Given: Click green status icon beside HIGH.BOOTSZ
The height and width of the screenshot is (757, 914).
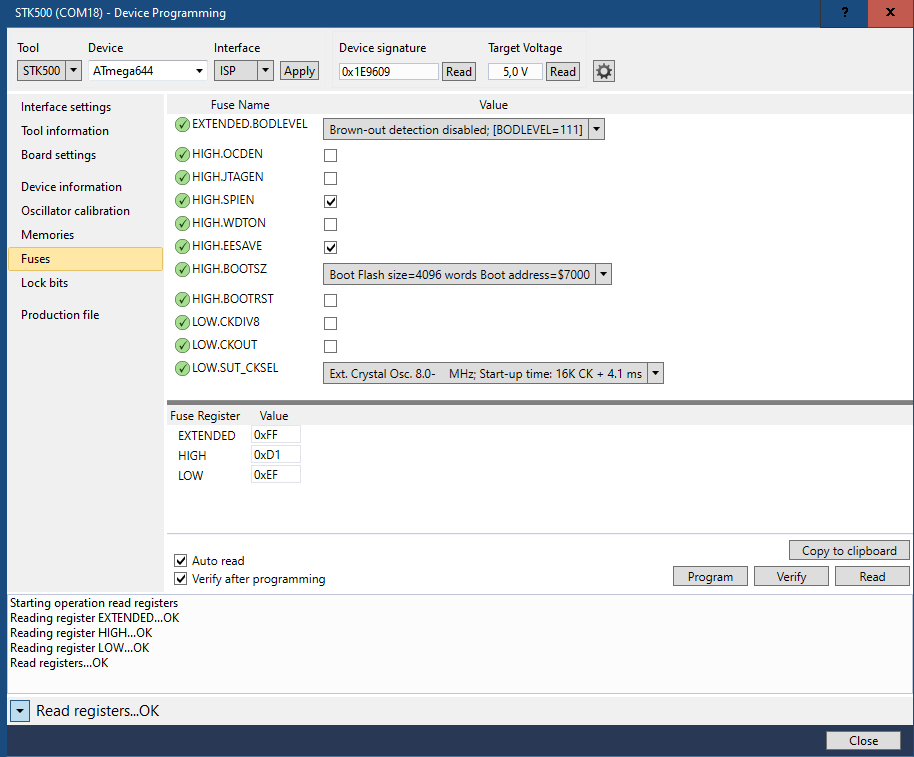Looking at the screenshot, I should (182, 269).
